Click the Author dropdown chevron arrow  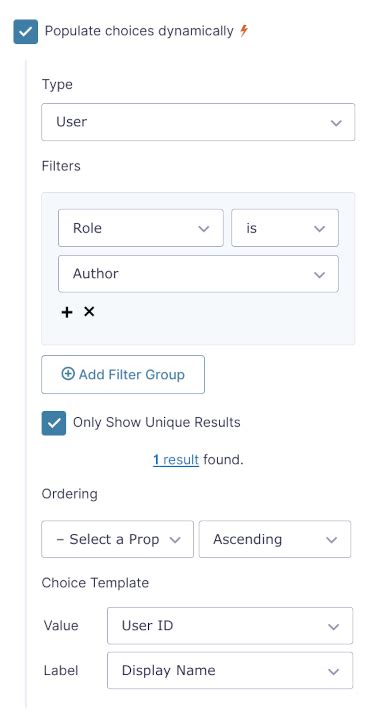(x=319, y=275)
